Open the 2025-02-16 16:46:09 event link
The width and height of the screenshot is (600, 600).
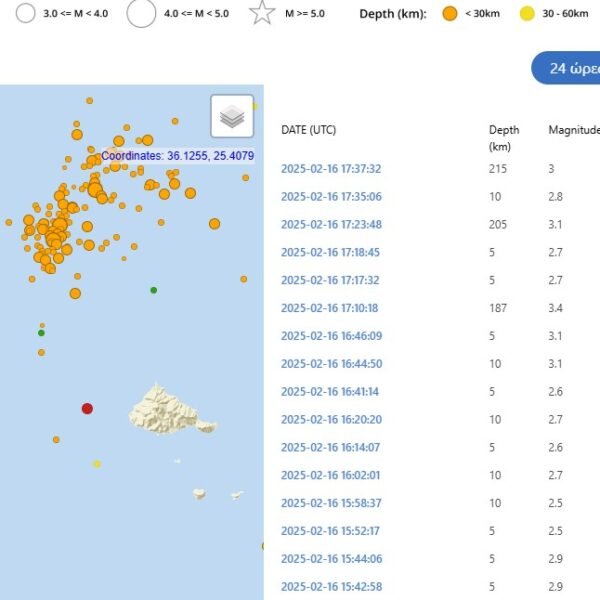pos(331,336)
